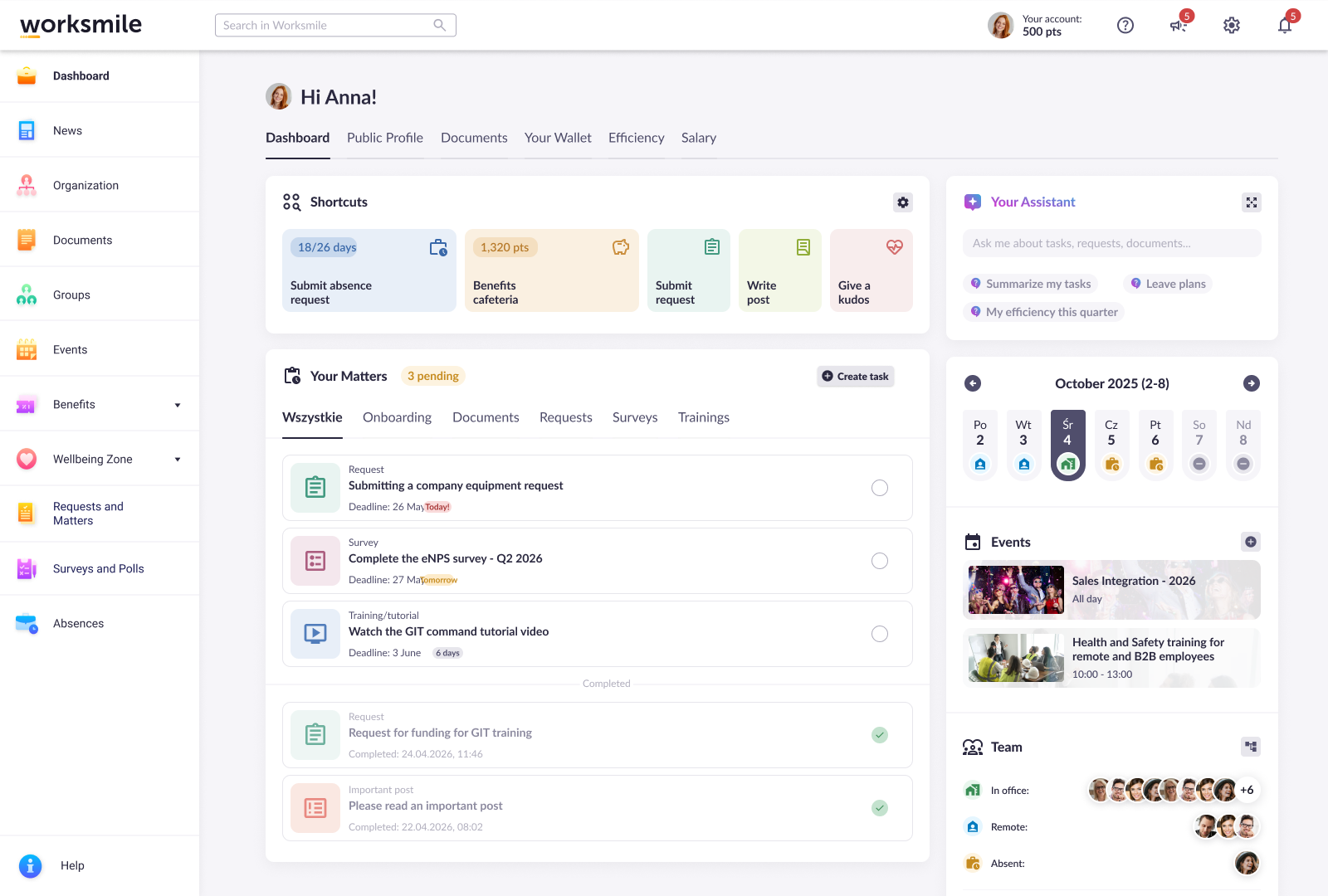Click Leave plans suggestion chip

click(1168, 284)
